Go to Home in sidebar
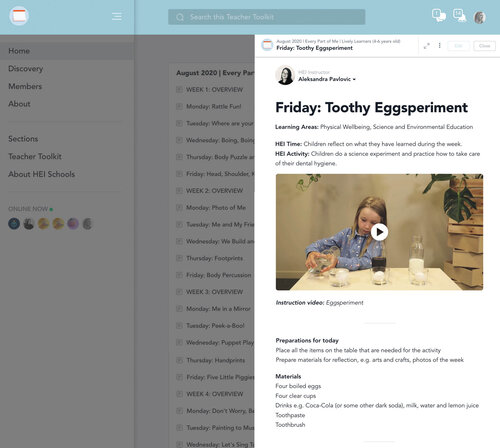Image resolution: width=500 pixels, height=448 pixels. 19,51
